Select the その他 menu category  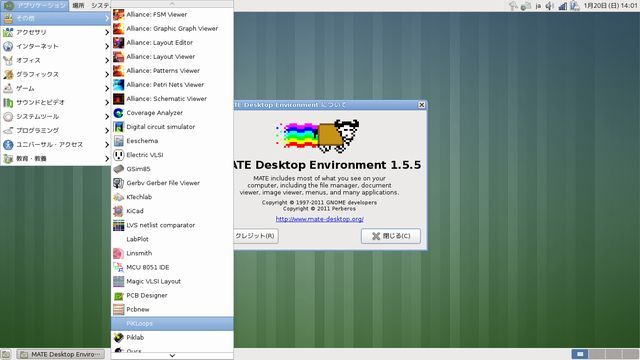click(56, 18)
